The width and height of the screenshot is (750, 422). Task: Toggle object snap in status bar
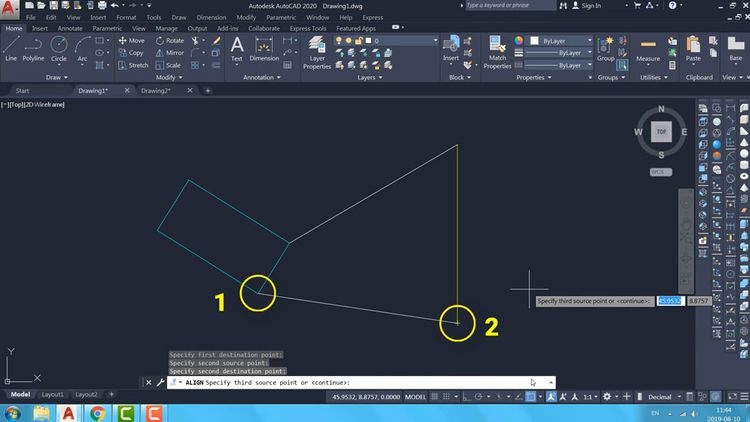point(530,397)
